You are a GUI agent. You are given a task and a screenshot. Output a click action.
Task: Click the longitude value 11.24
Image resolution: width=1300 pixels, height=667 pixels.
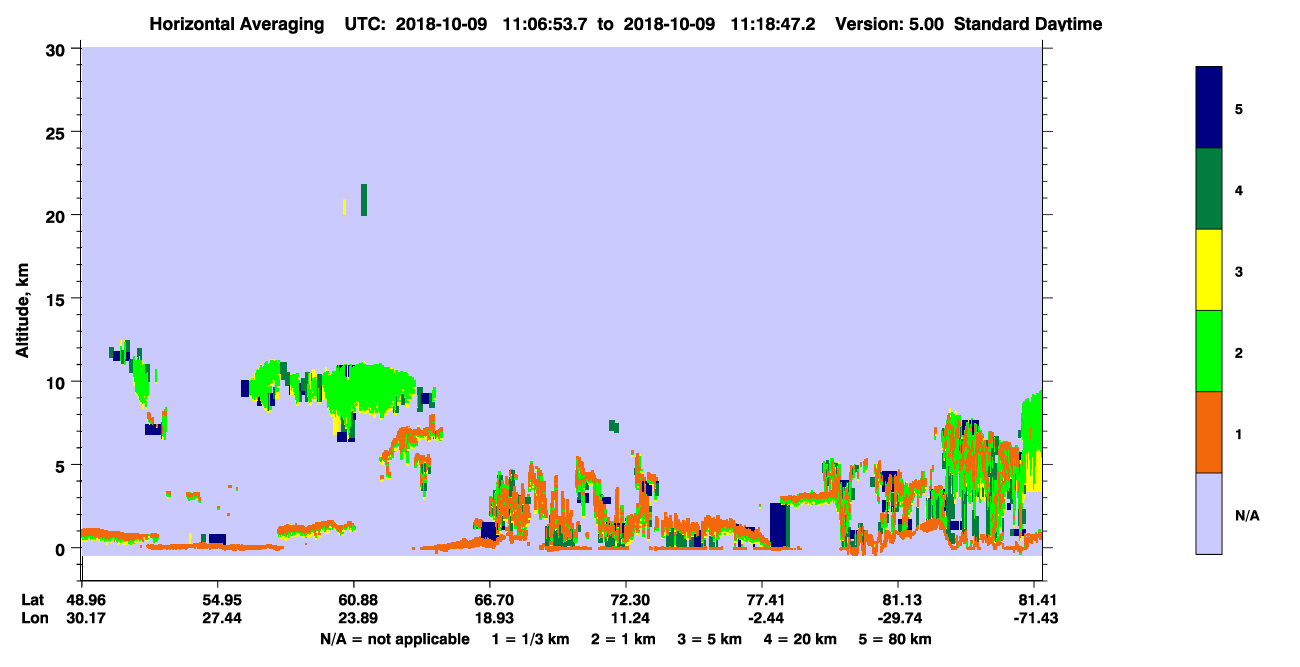[x=625, y=618]
